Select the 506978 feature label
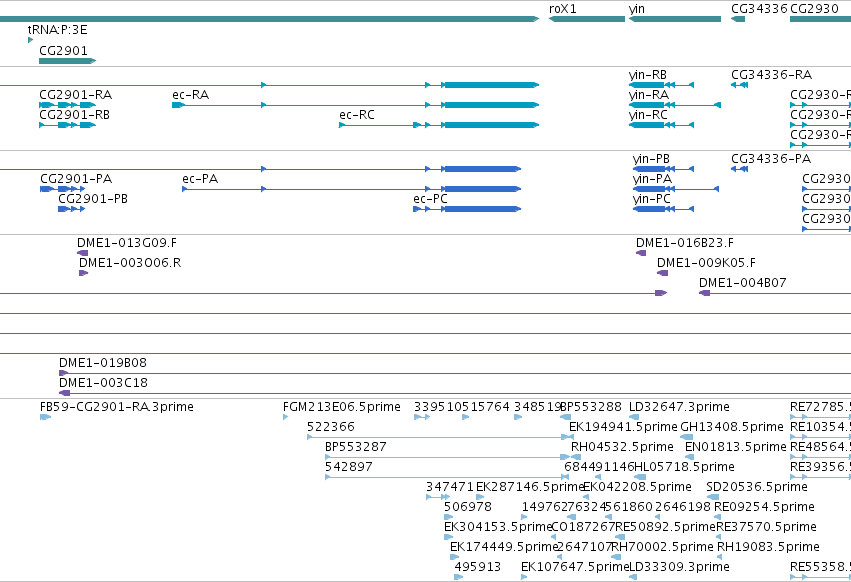 [467, 507]
